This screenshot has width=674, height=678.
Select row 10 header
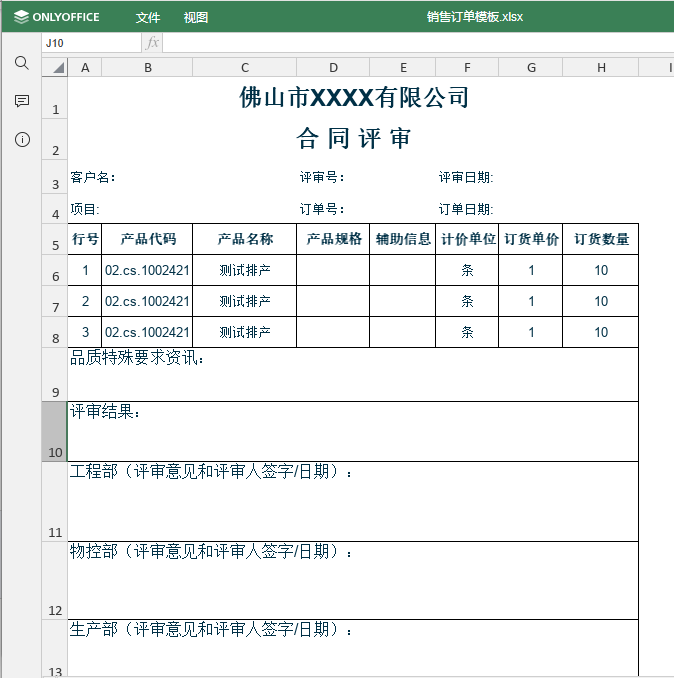click(54, 432)
